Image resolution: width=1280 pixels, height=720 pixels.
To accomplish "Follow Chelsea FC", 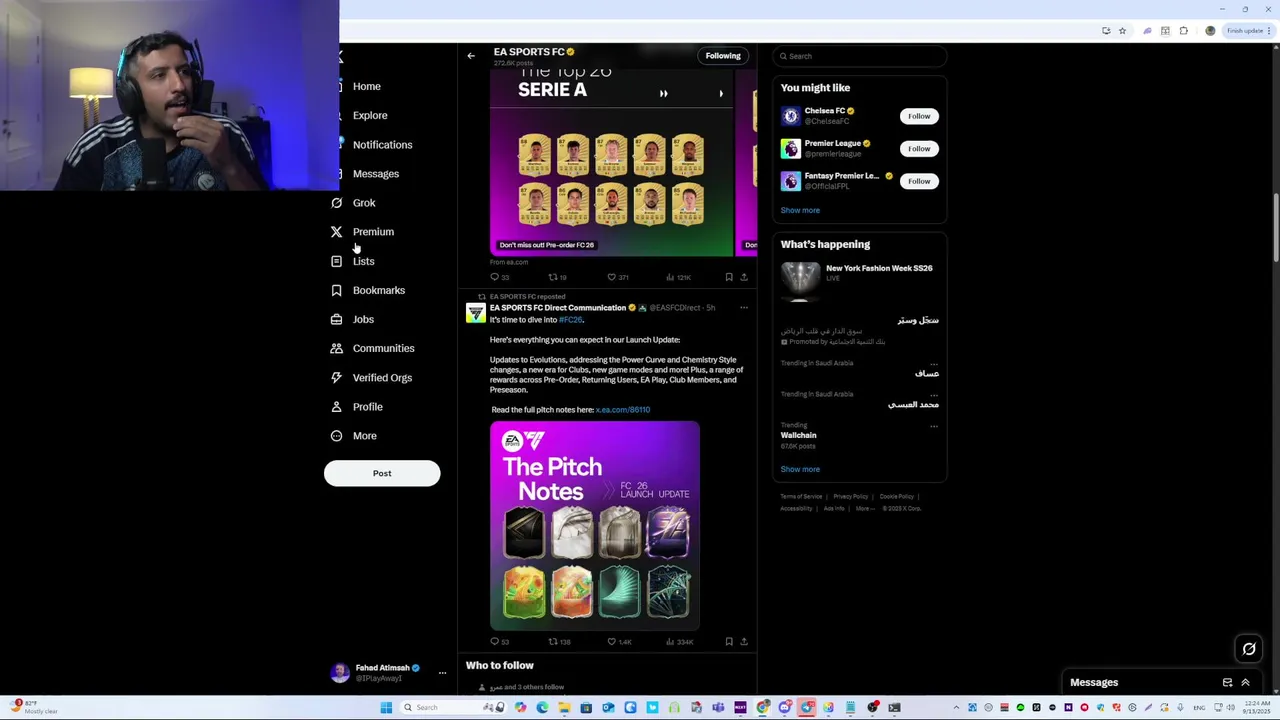I will pyautogui.click(x=919, y=116).
